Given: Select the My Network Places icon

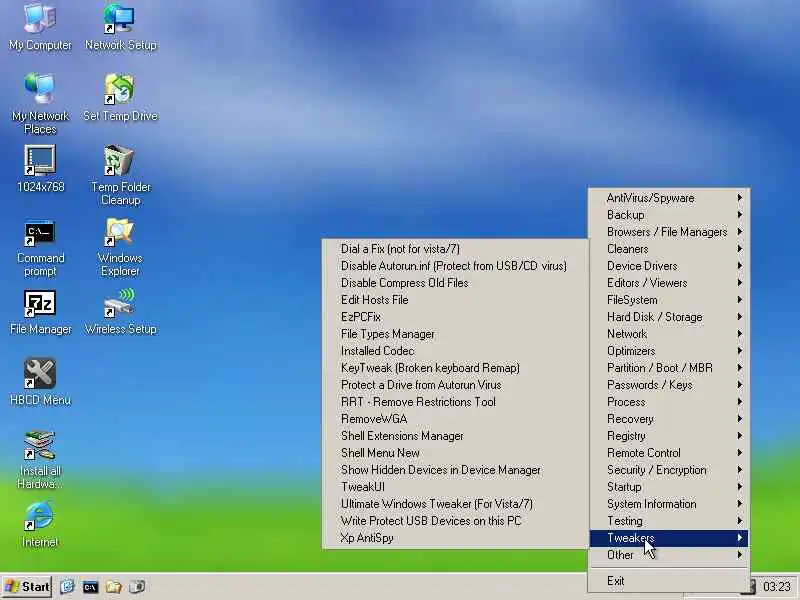Looking at the screenshot, I should click(x=40, y=103).
